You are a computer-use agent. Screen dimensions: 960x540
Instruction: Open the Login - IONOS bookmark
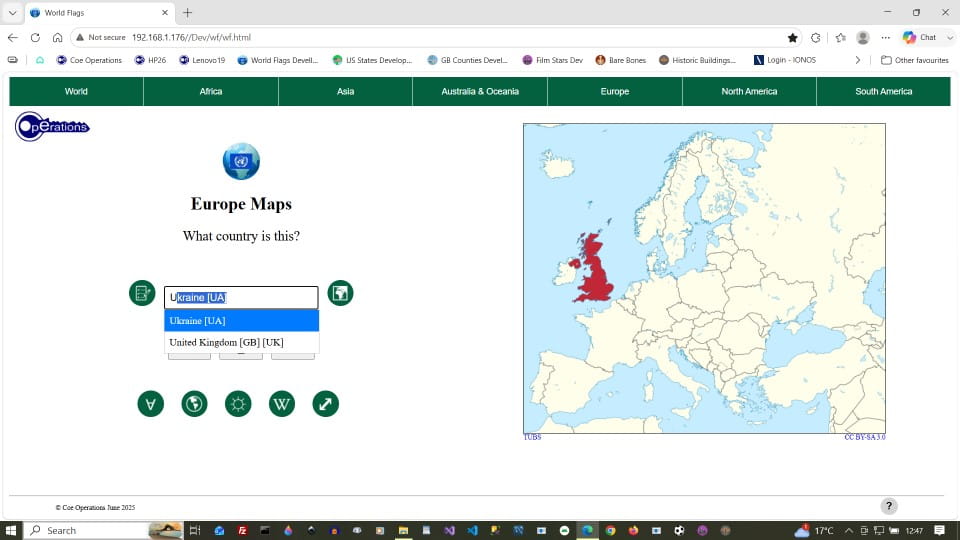click(785, 60)
